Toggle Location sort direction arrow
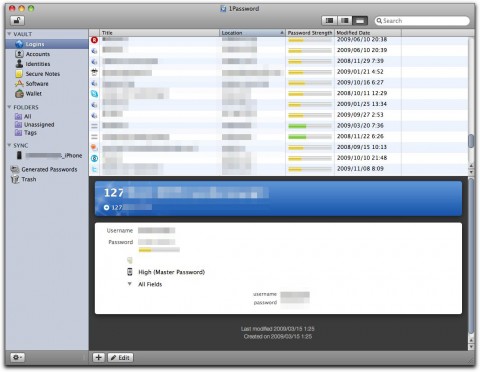 [x=282, y=33]
